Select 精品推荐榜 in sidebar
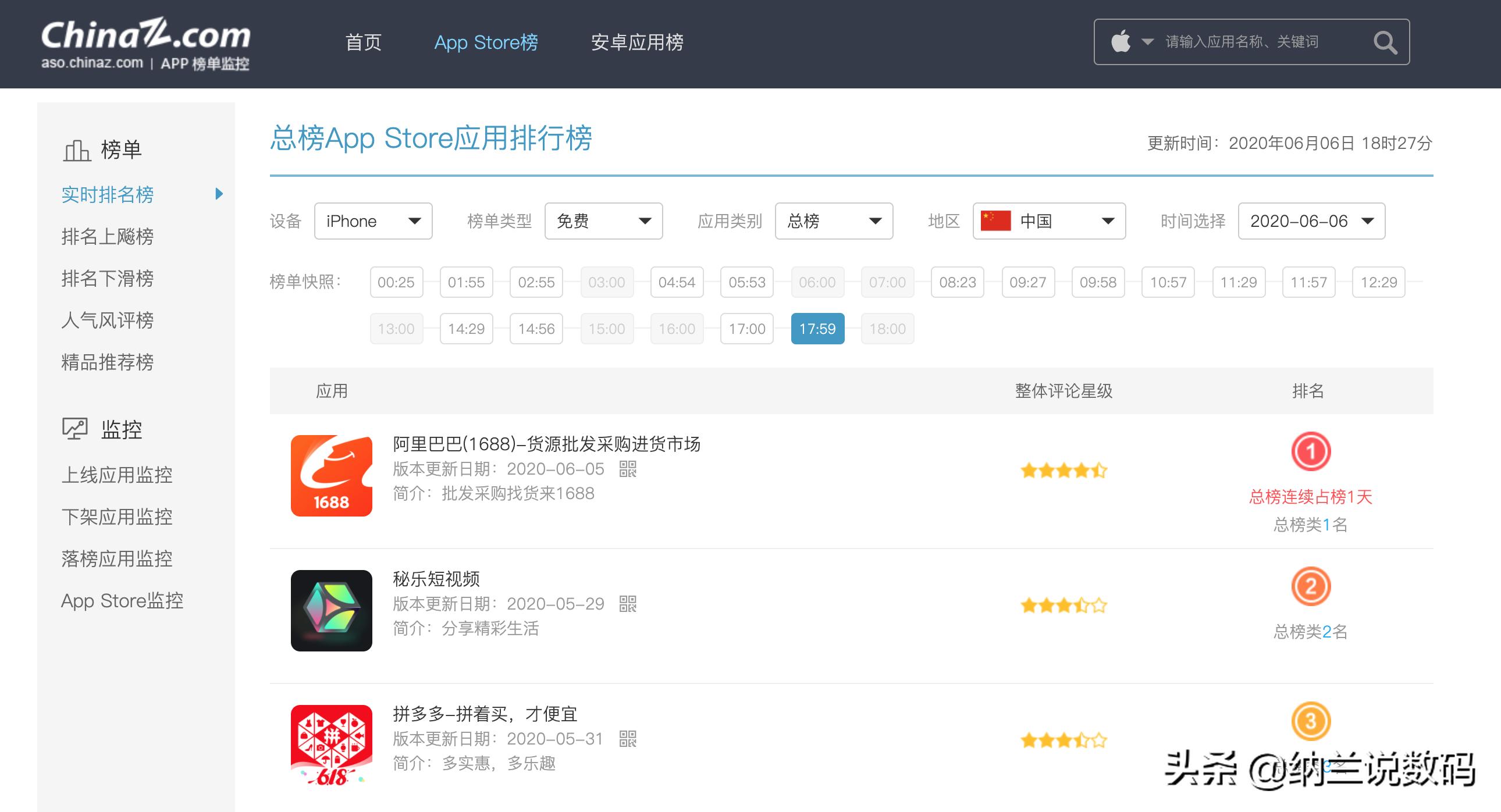Screen dimensions: 1501x812 click(107, 362)
